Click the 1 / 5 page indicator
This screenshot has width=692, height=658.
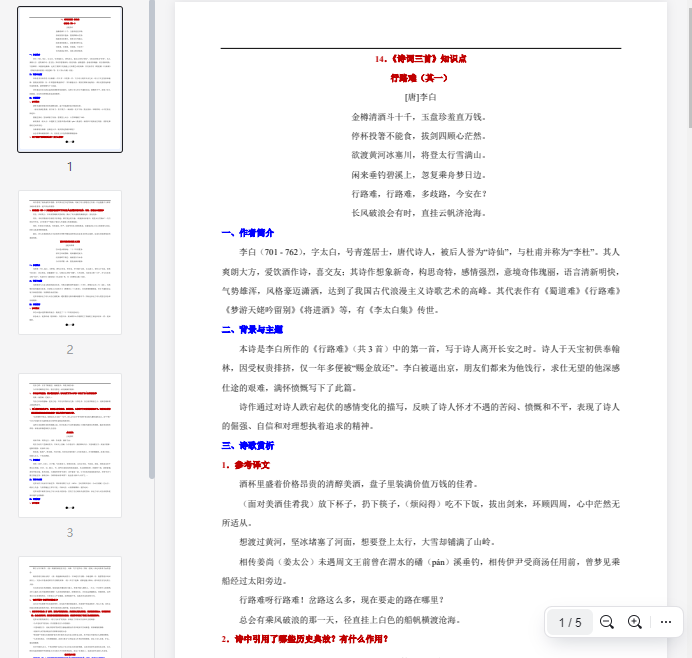click(x=570, y=622)
